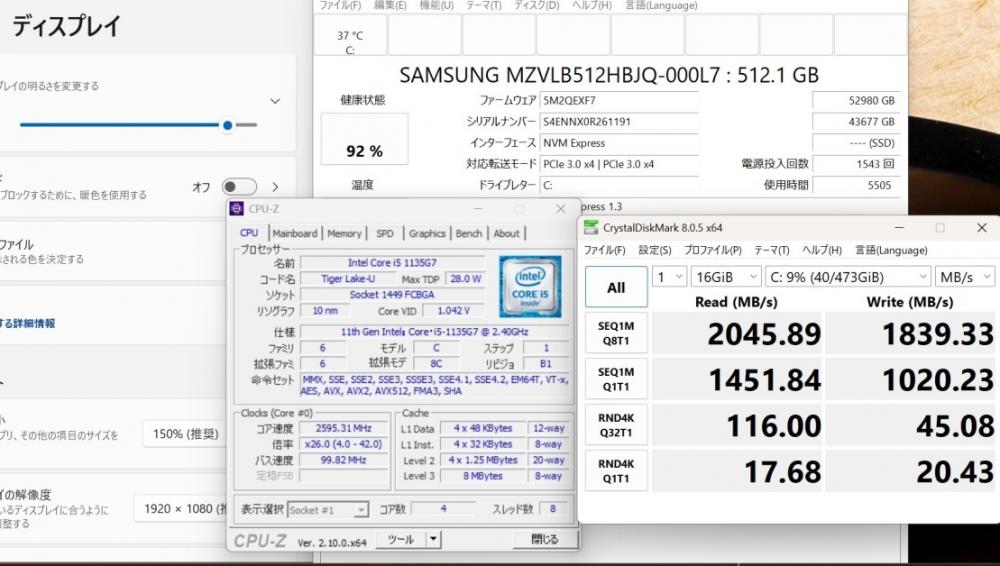Open CrystalDiskInfo ディスク(D) menu

536,5
